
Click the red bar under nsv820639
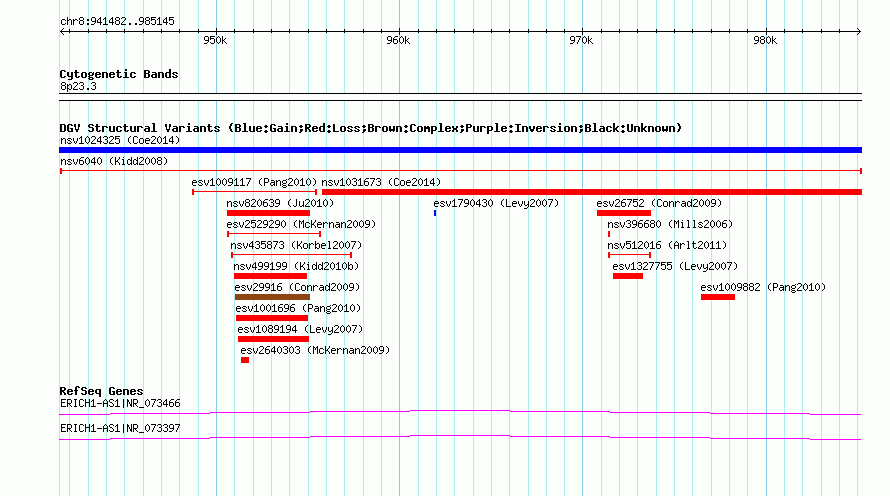tap(268, 213)
